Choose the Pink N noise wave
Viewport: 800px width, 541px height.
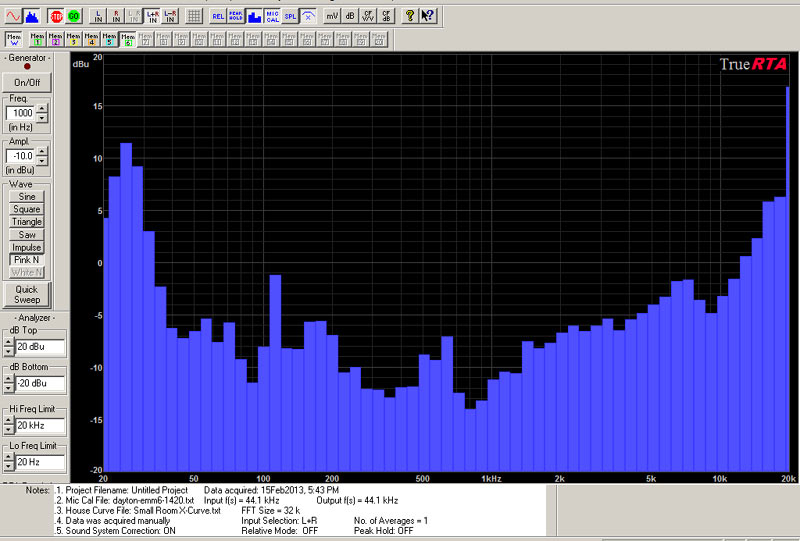click(x=27, y=259)
